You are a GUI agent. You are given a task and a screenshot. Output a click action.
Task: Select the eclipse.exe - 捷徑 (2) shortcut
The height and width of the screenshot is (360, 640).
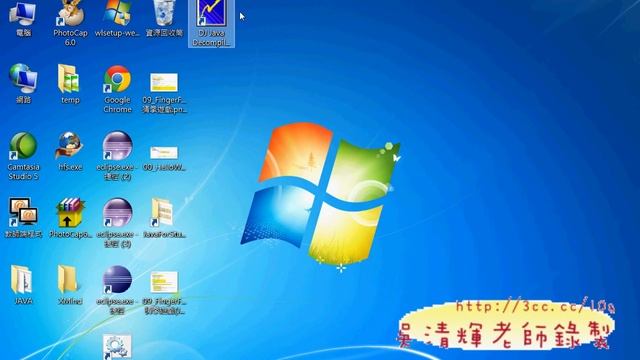click(117, 156)
